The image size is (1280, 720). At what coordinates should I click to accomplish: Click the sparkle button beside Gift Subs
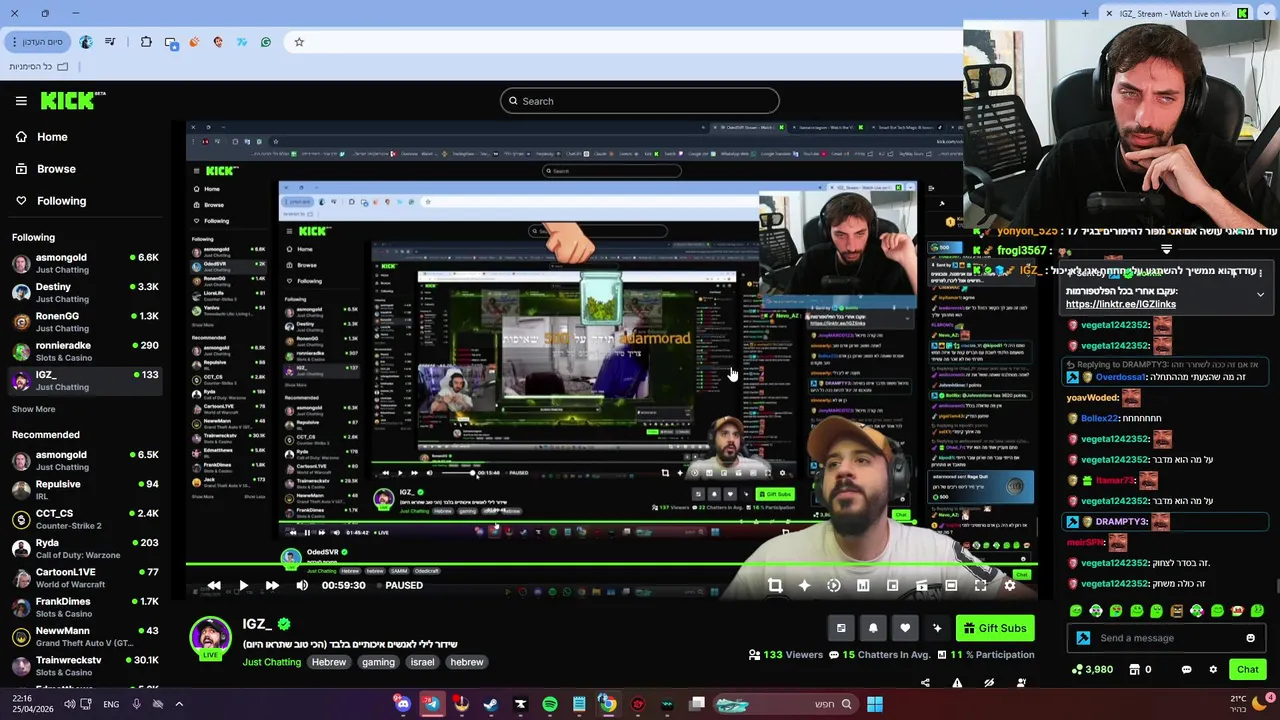click(937, 628)
